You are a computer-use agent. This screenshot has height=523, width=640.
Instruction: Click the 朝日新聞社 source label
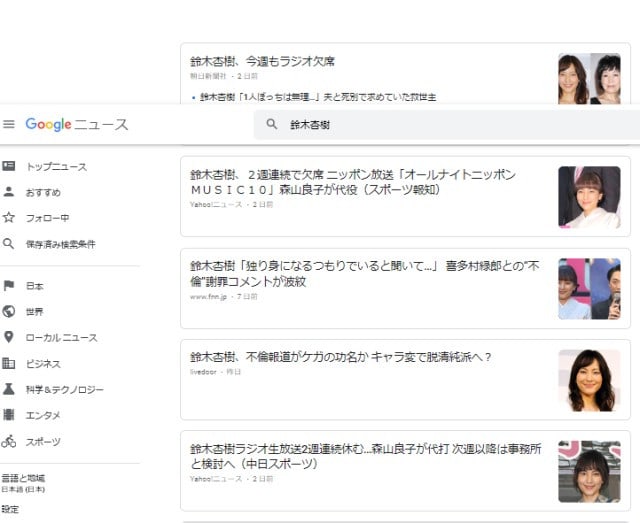coord(208,76)
